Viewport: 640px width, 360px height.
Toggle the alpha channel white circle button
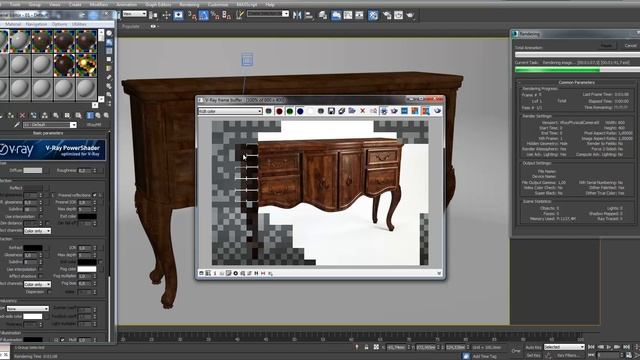coord(311,111)
